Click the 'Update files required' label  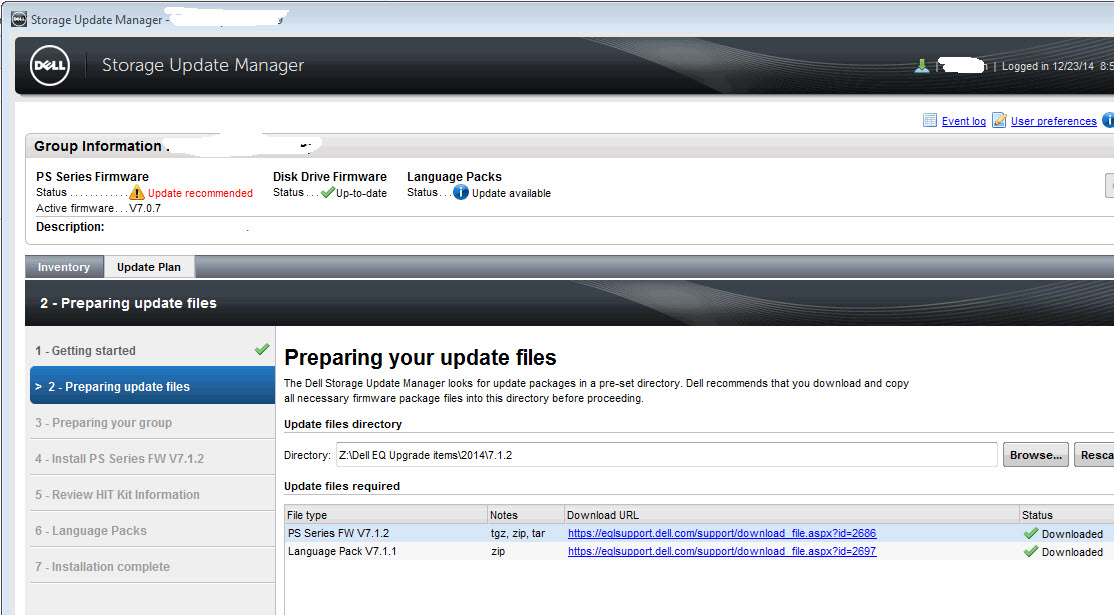pos(342,486)
